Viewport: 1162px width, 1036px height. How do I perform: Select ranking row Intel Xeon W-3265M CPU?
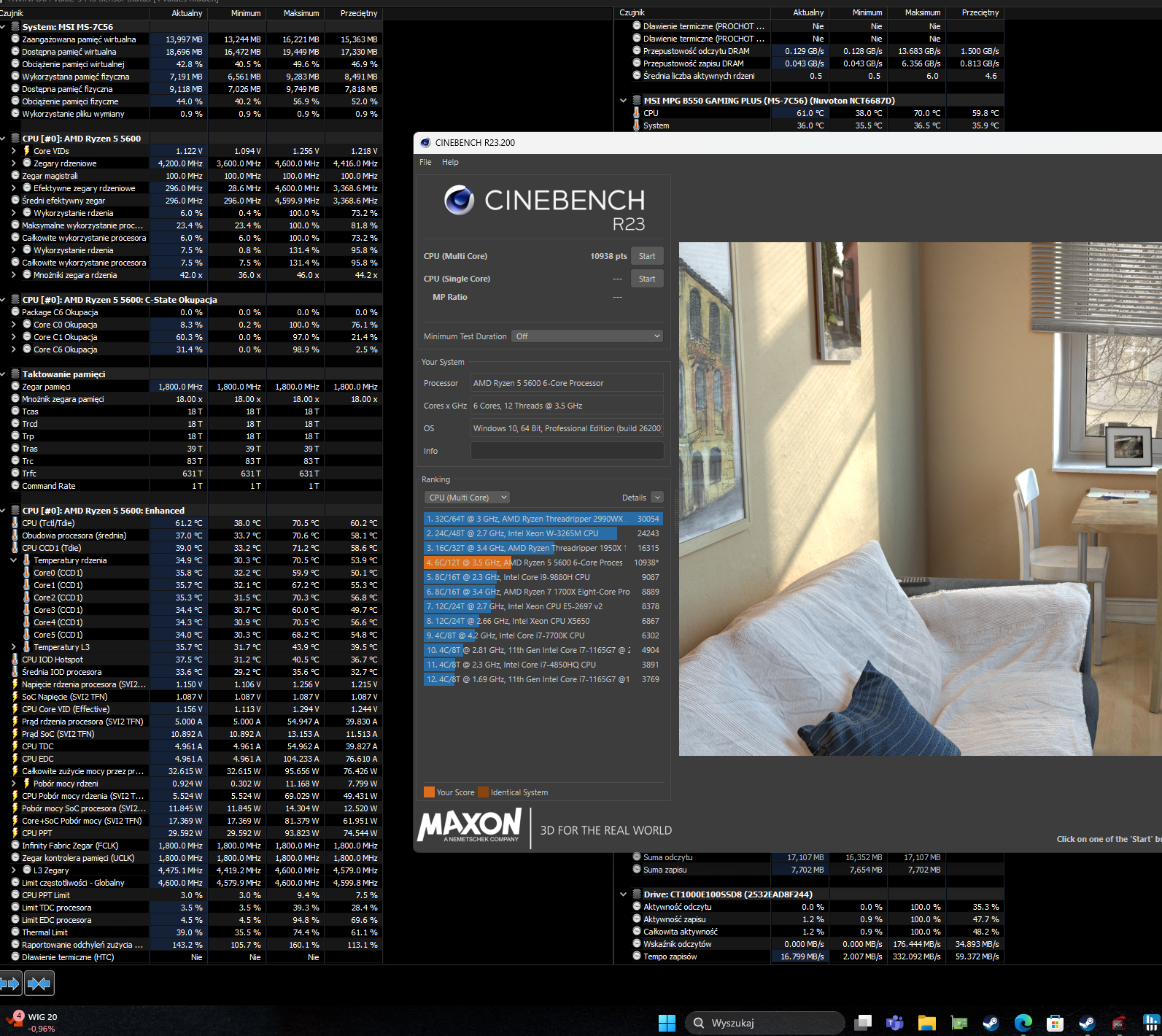tap(542, 533)
